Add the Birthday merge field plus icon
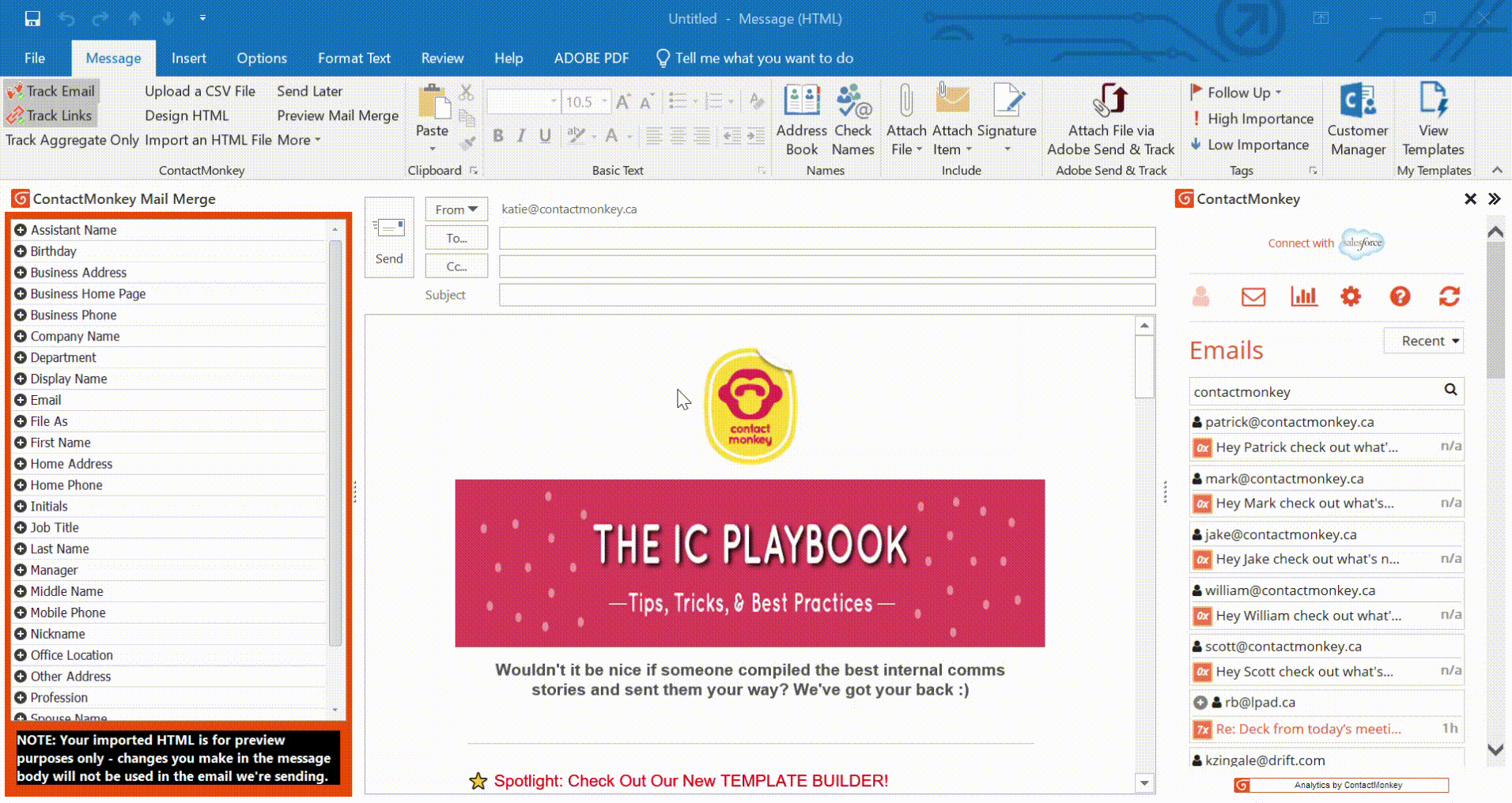Screen dimensions: 1512x803 (x=21, y=251)
